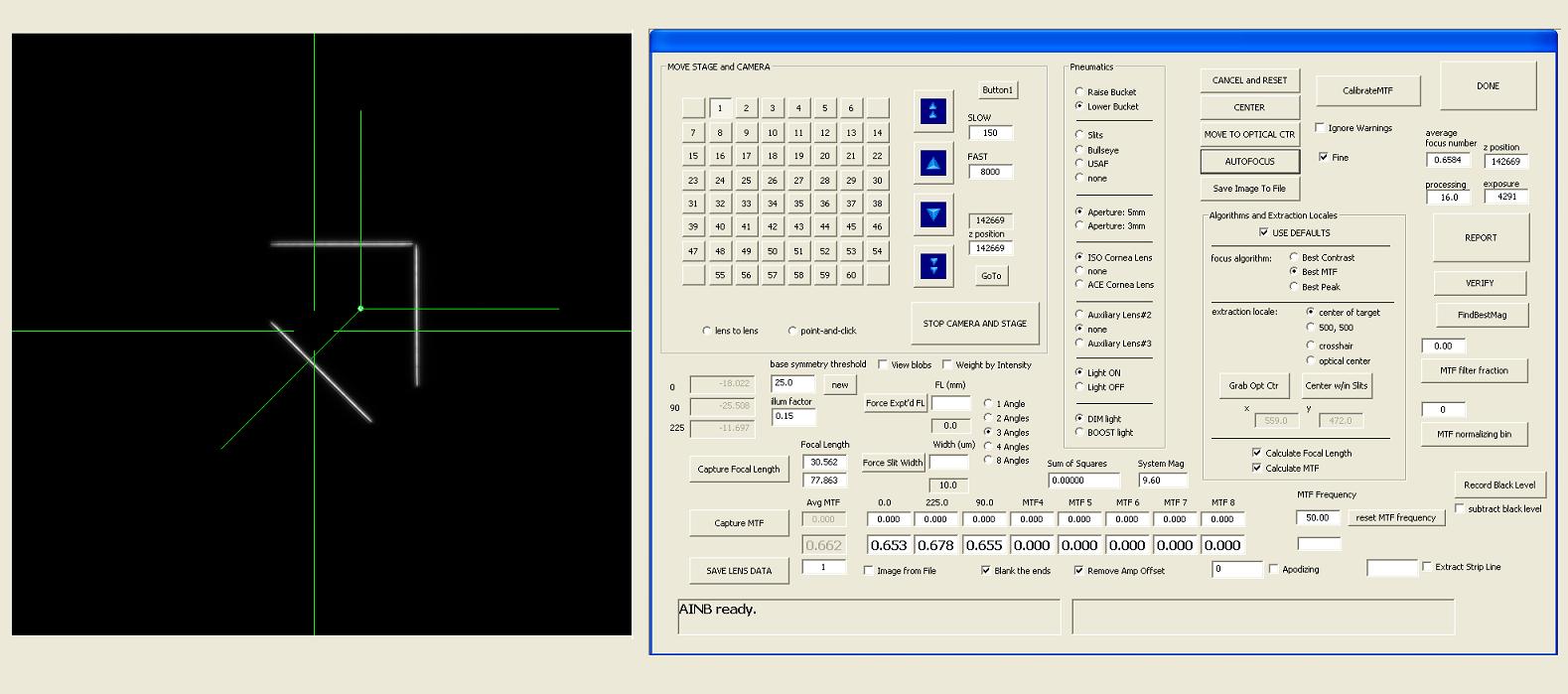Click the FAST speed field showing 8000

click(x=990, y=172)
